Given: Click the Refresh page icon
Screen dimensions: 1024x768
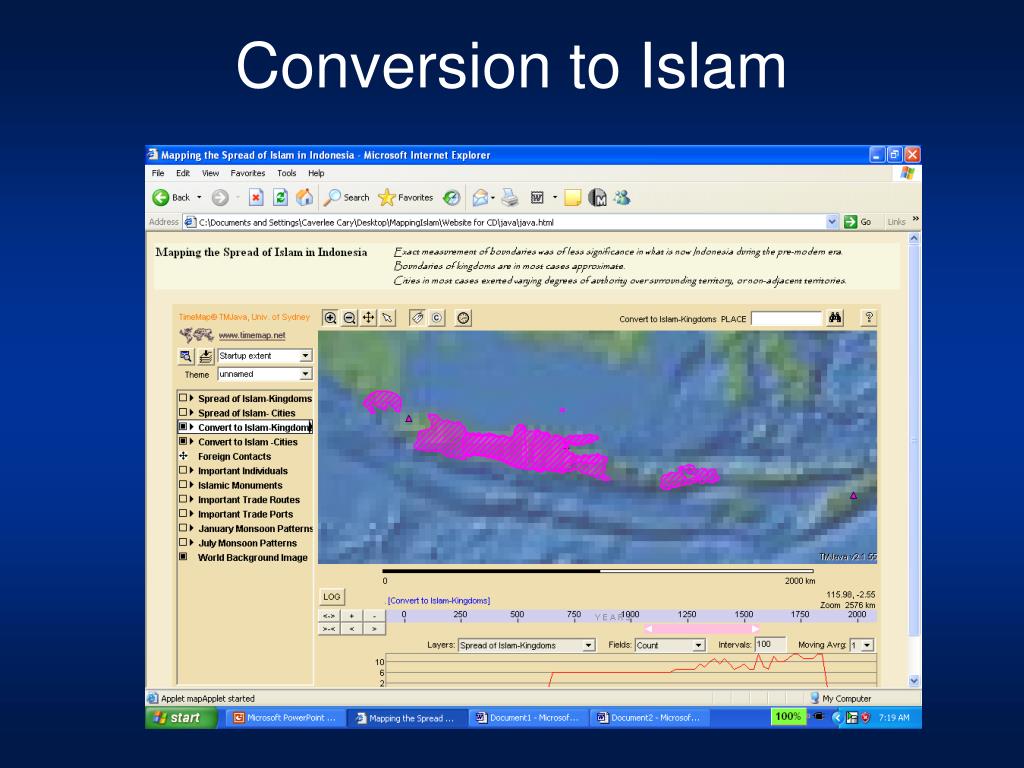Looking at the screenshot, I should (x=281, y=197).
